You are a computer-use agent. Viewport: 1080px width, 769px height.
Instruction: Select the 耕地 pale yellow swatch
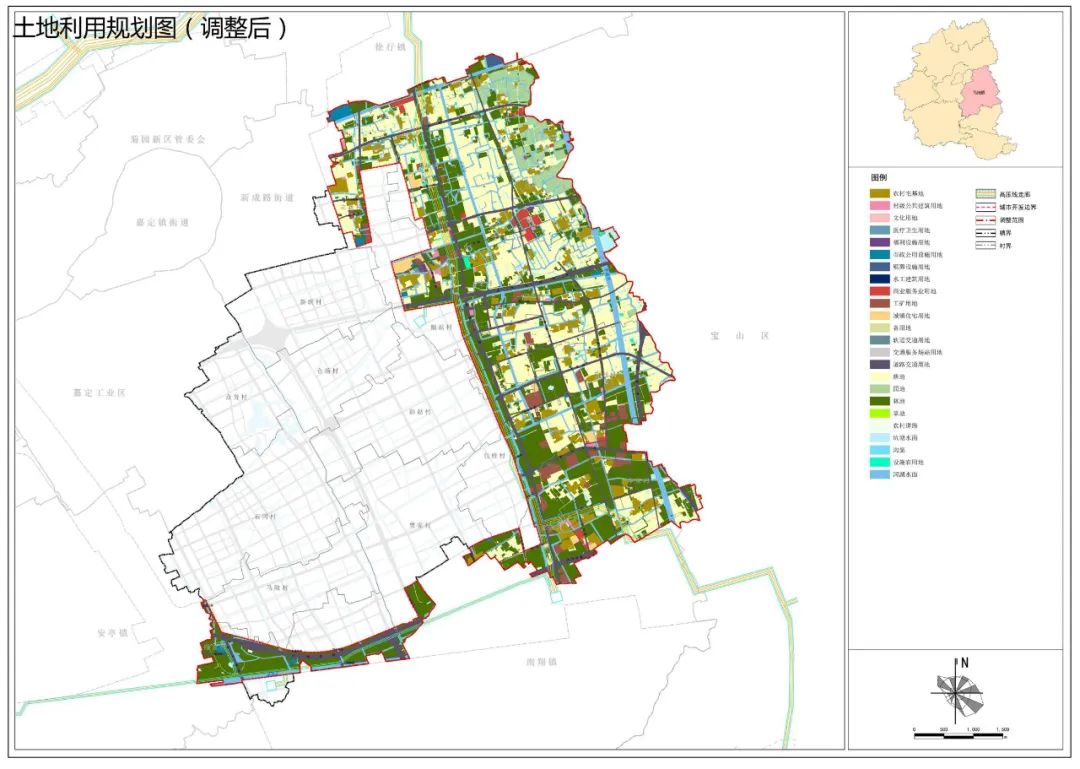pos(881,377)
